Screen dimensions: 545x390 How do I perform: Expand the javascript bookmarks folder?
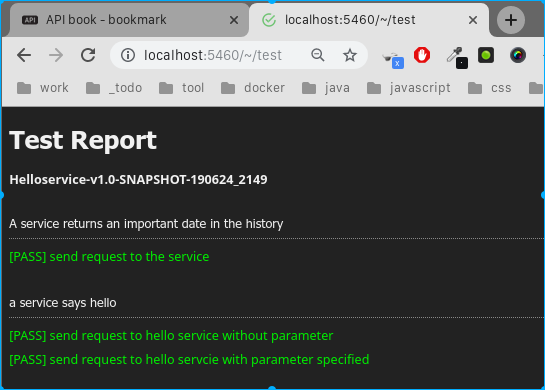[x=408, y=88]
